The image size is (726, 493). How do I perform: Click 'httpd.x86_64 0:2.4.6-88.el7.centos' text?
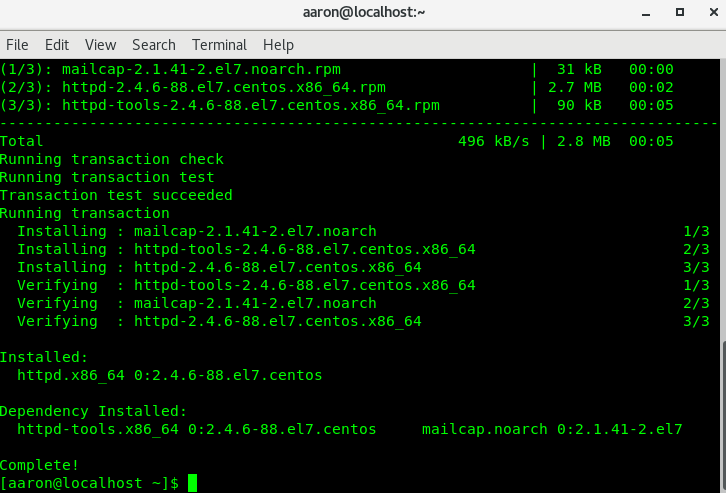(x=169, y=375)
